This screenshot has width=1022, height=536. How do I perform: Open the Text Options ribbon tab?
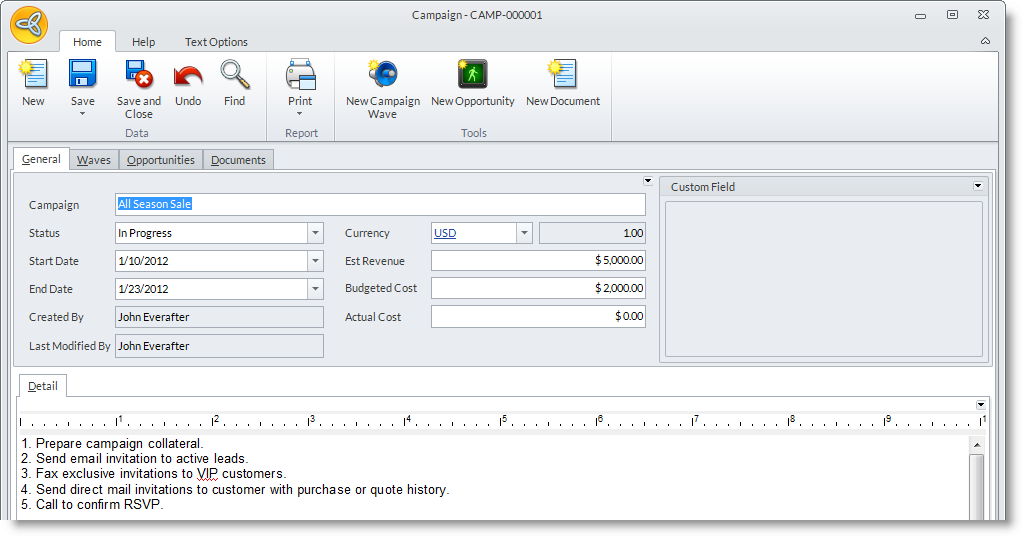pos(216,42)
